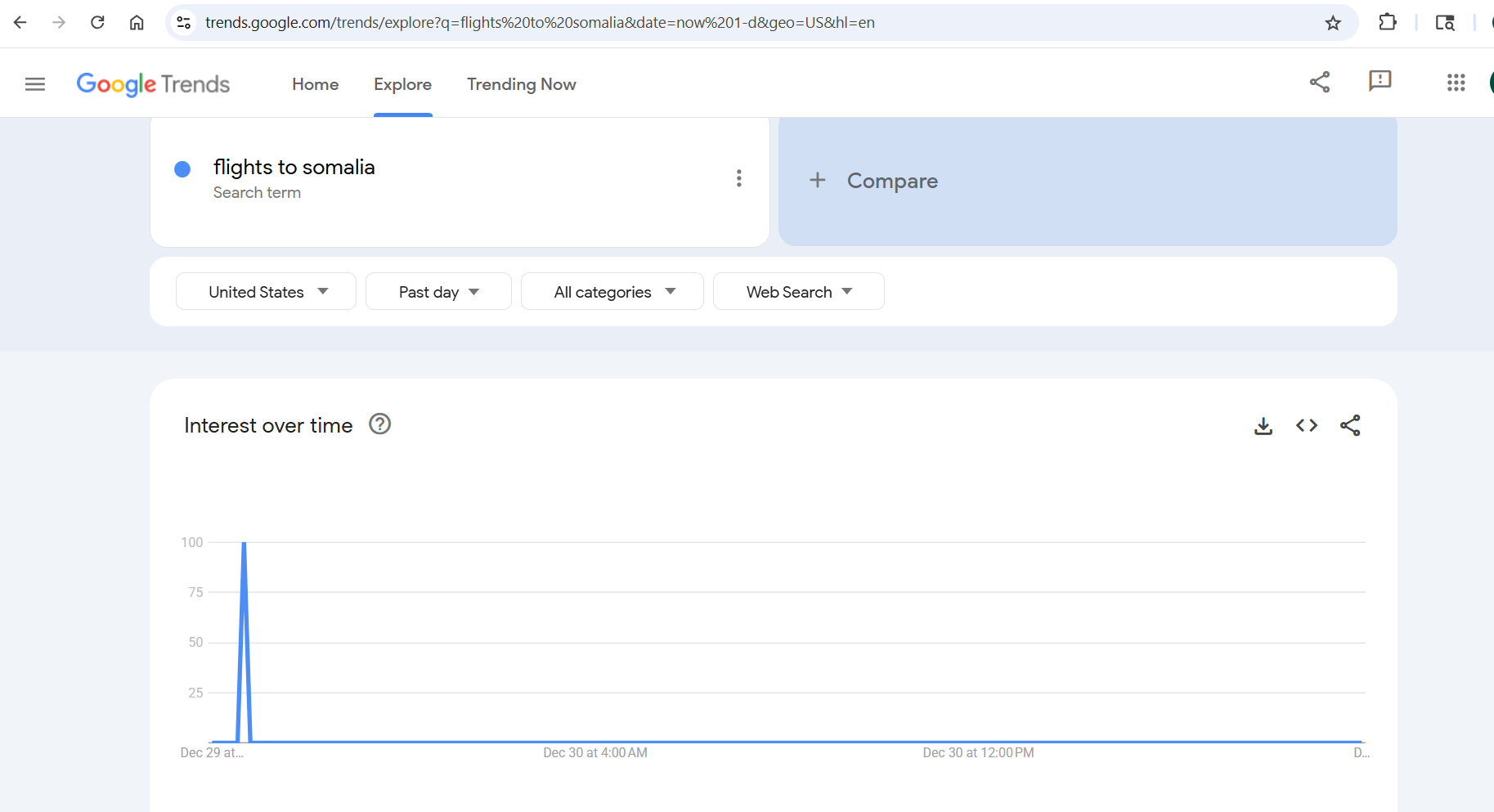
Task: Open help for Interest over time
Action: [x=380, y=424]
